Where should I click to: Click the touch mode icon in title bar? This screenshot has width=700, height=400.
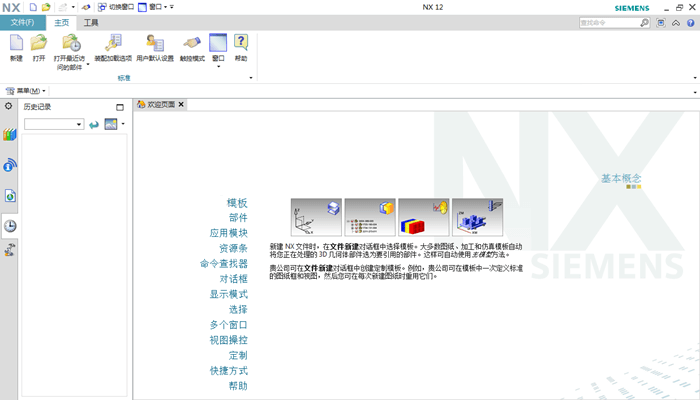point(86,7)
